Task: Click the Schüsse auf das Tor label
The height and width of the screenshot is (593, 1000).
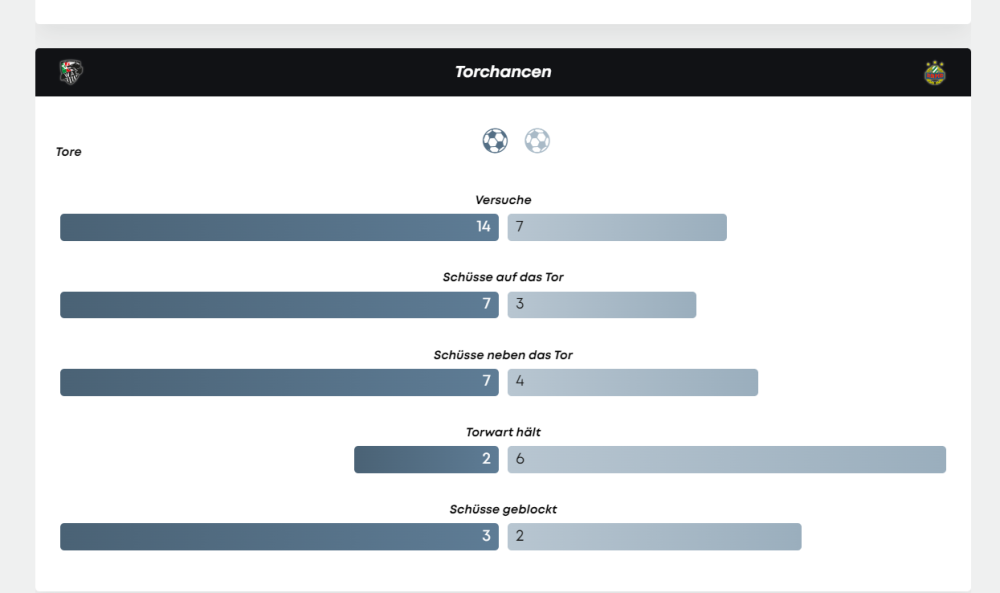Action: click(503, 277)
